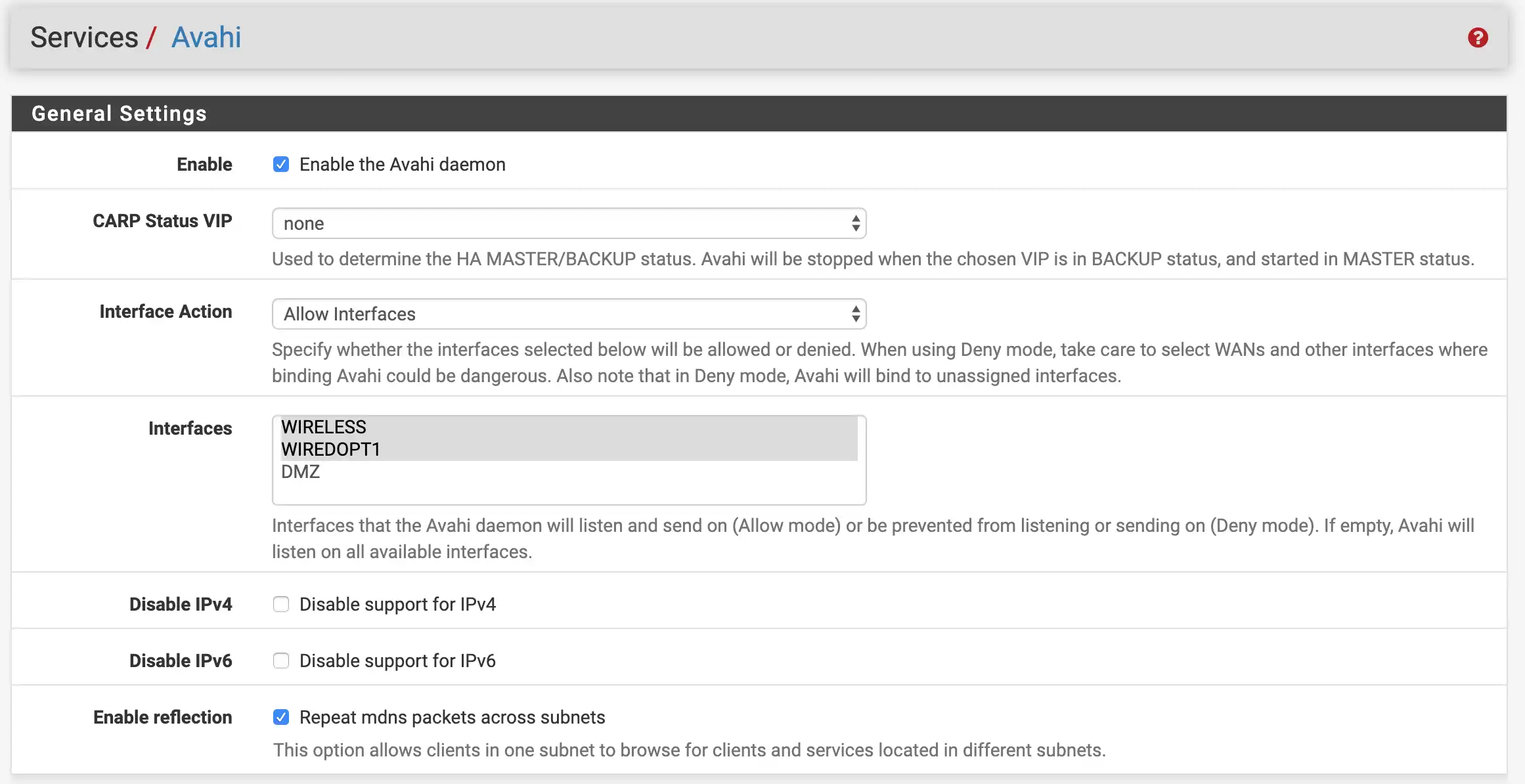Screen dimensions: 1525x784
Task: Check Disable support for IPv4
Action: pyautogui.click(x=281, y=604)
